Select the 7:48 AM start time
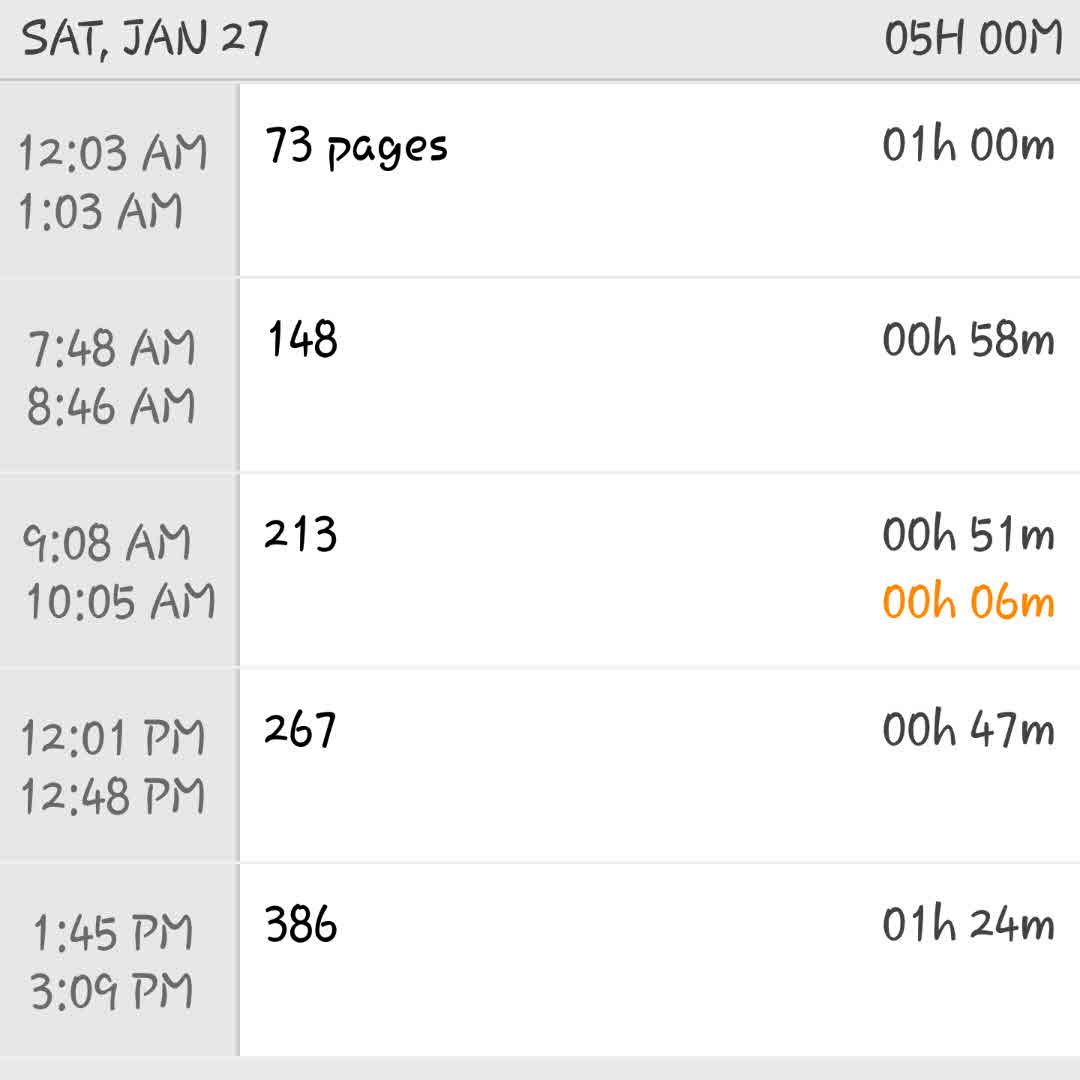Screen dimensions: 1080x1080 112,349
